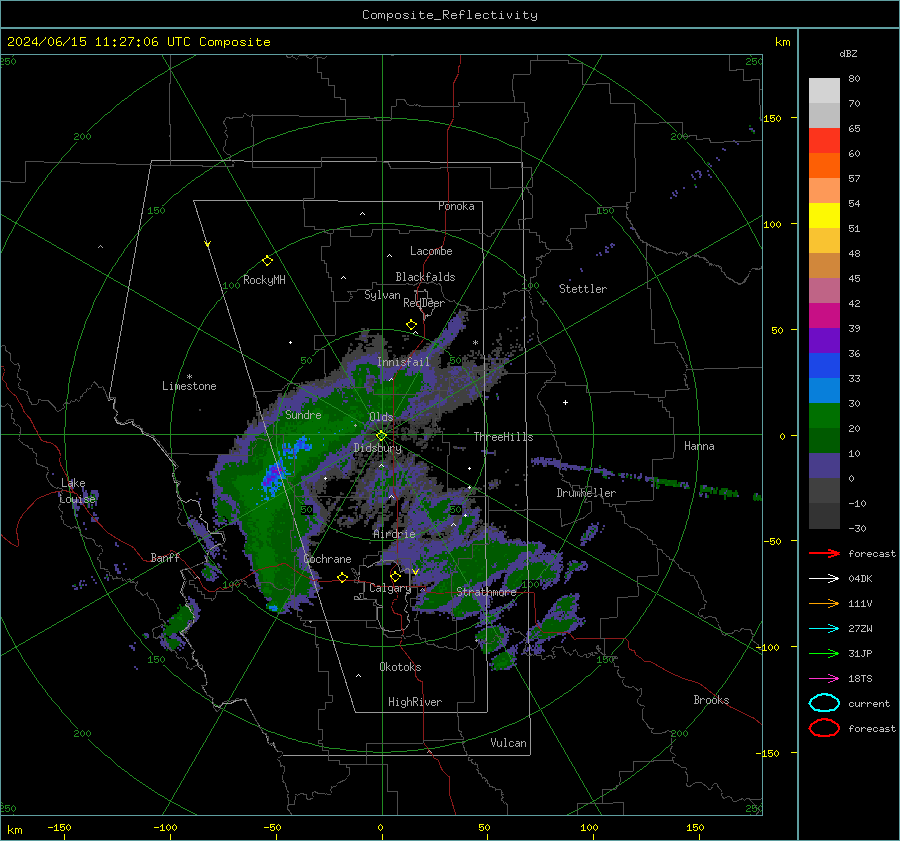Image resolution: width=900 pixels, height=841 pixels.
Task: Click the bright blue dBZ swatch
Action: click(x=824, y=365)
